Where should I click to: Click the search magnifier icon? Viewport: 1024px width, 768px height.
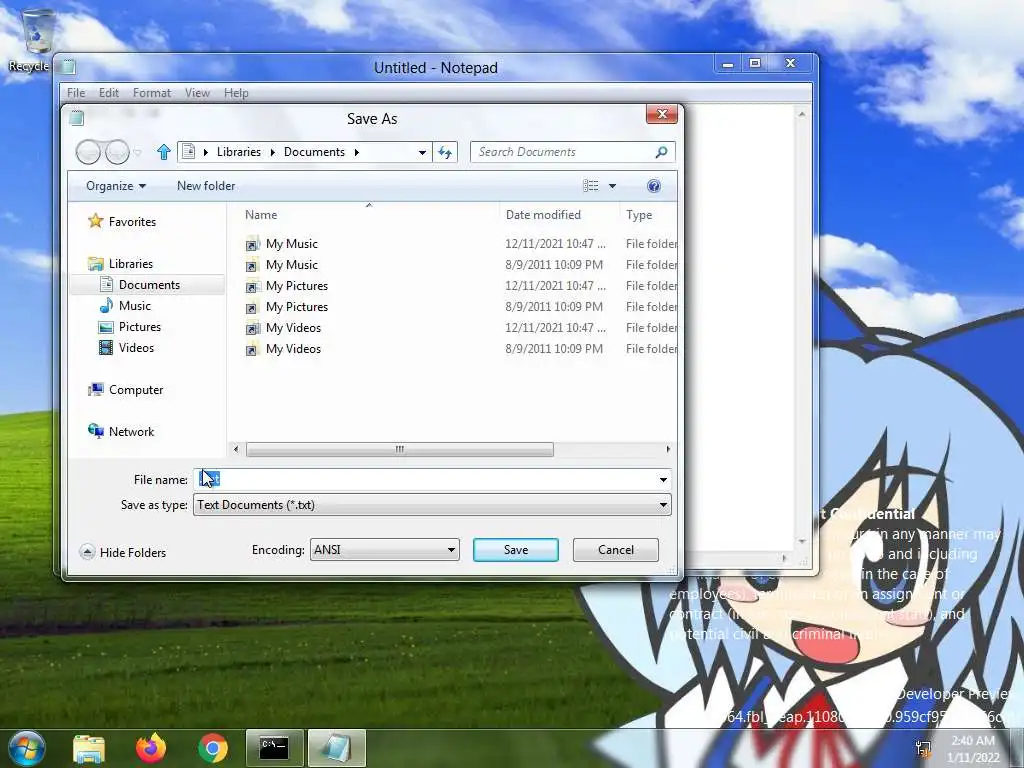661,152
